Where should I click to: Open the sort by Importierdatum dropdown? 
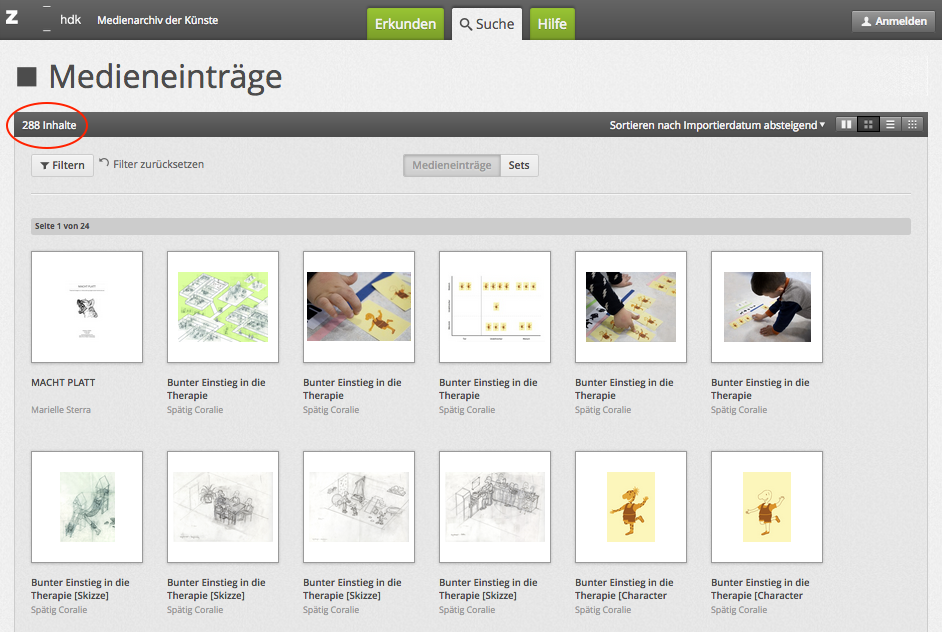717,125
